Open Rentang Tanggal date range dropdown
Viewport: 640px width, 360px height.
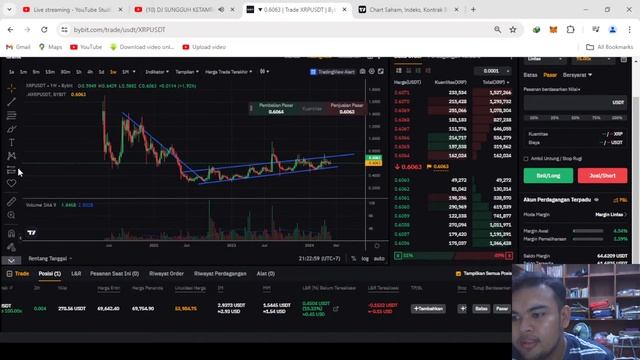tap(50, 258)
